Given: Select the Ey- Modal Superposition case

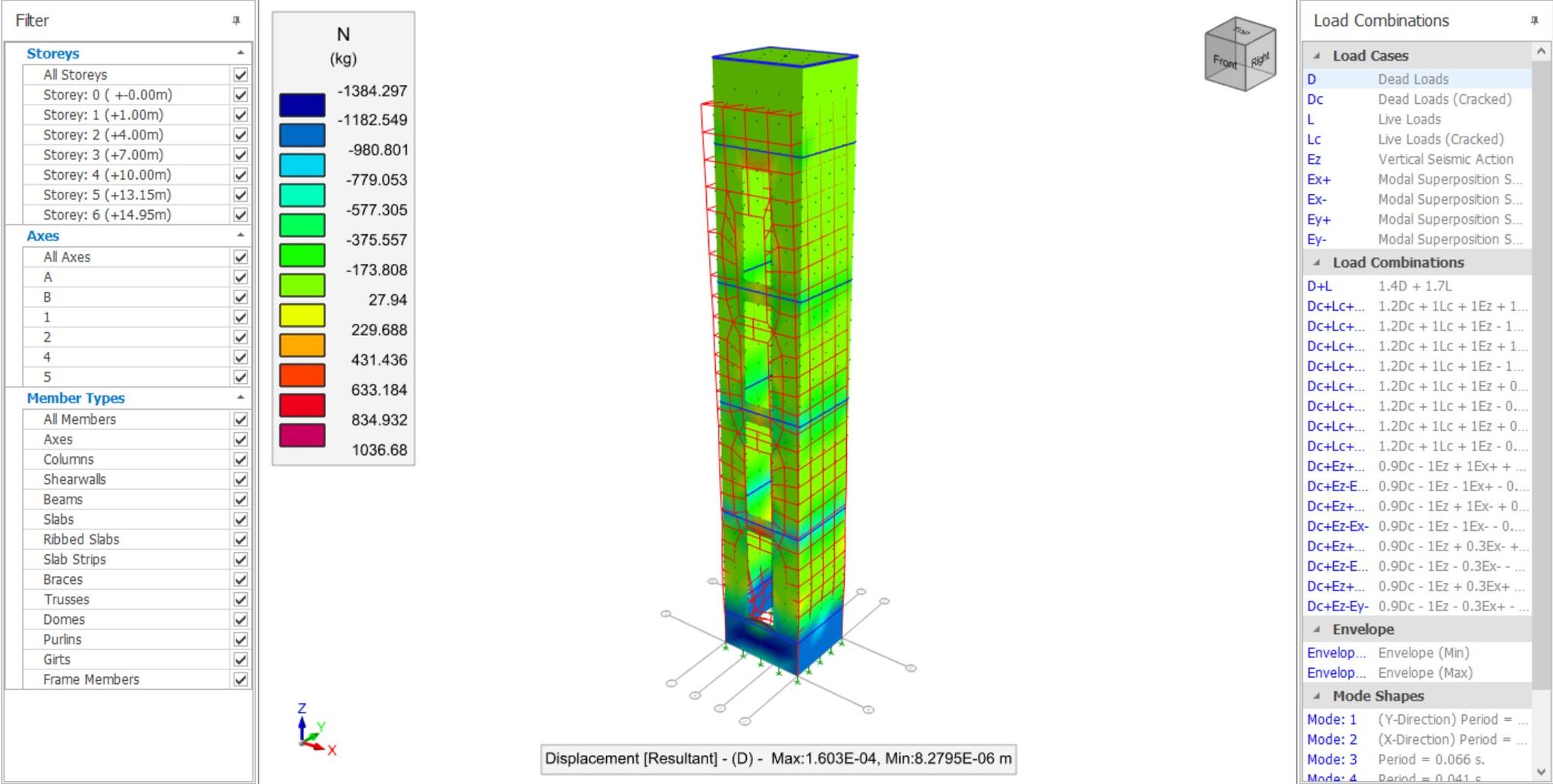Looking at the screenshot, I should [1417, 239].
